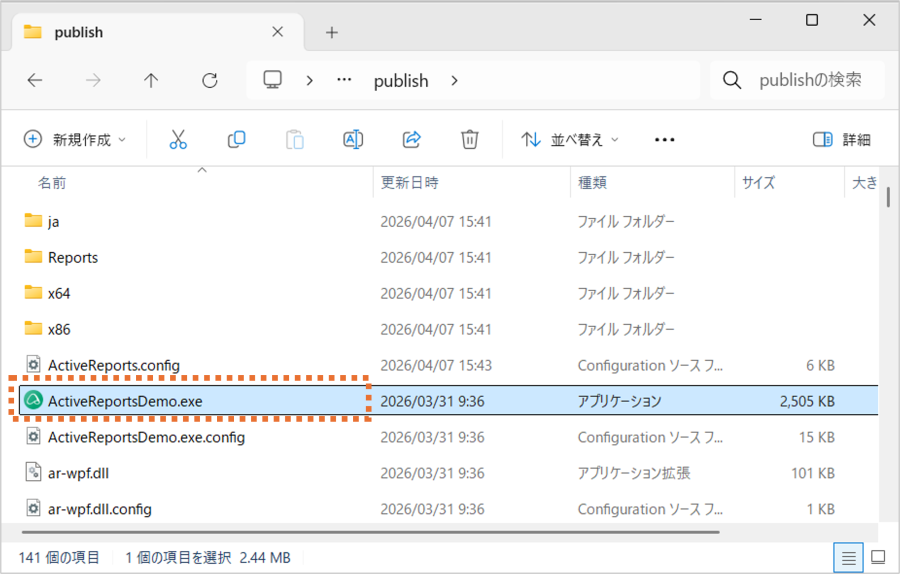Image resolution: width=900 pixels, height=574 pixels.
Task: Sort by the 種類 column header
Action: coord(592,183)
